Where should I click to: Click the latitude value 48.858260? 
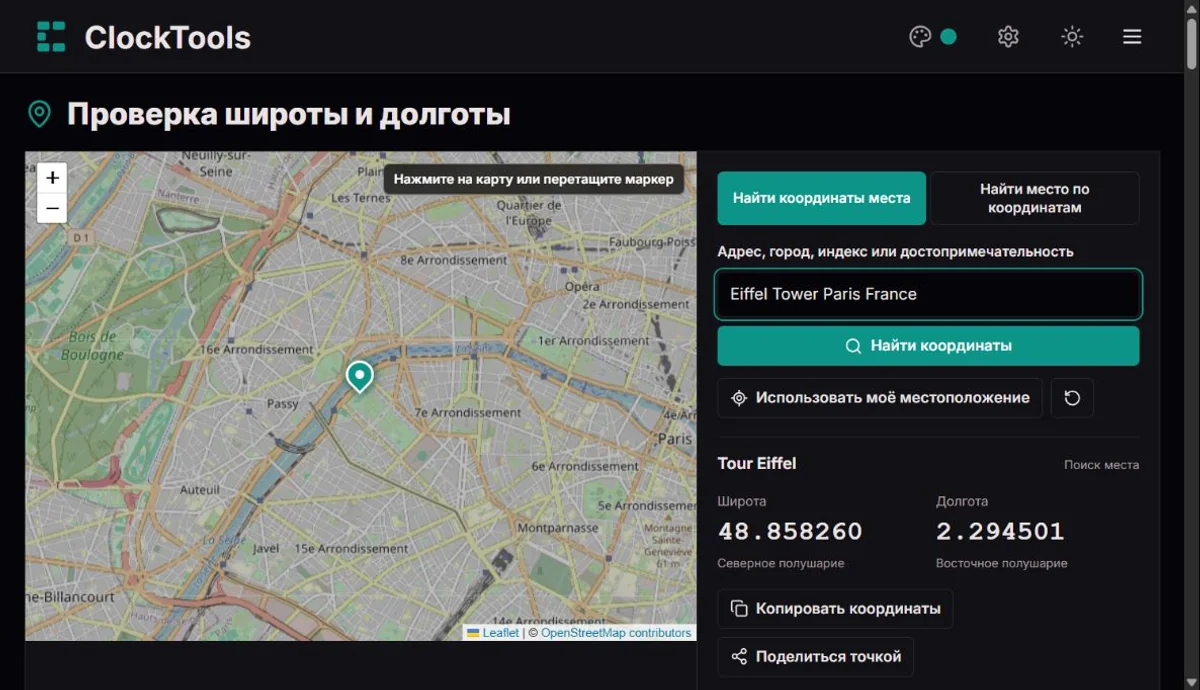click(790, 531)
